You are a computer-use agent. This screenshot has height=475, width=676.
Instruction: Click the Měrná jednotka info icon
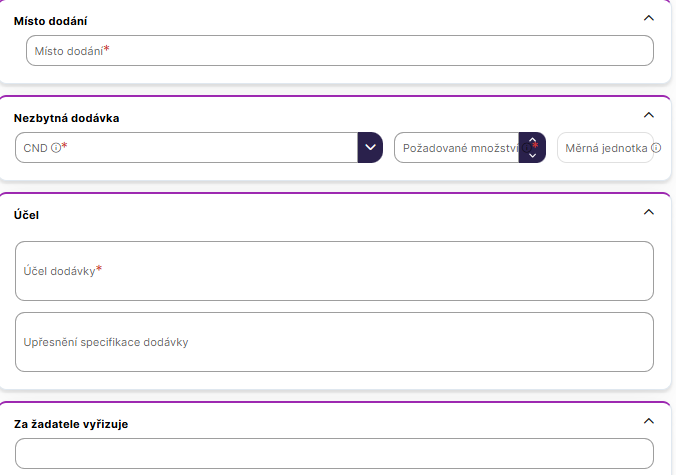(656, 148)
